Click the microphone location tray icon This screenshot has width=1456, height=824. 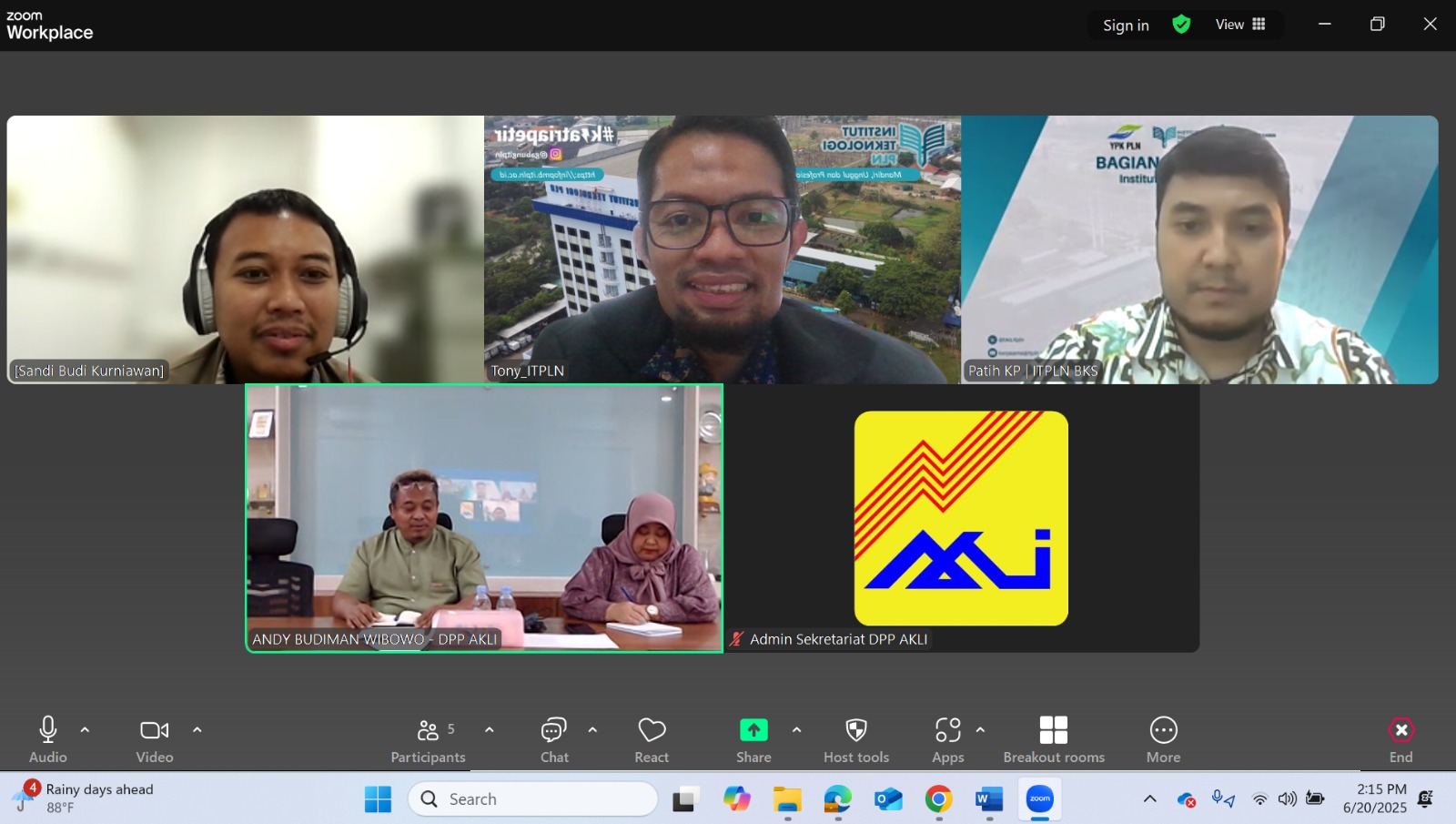tap(1223, 799)
